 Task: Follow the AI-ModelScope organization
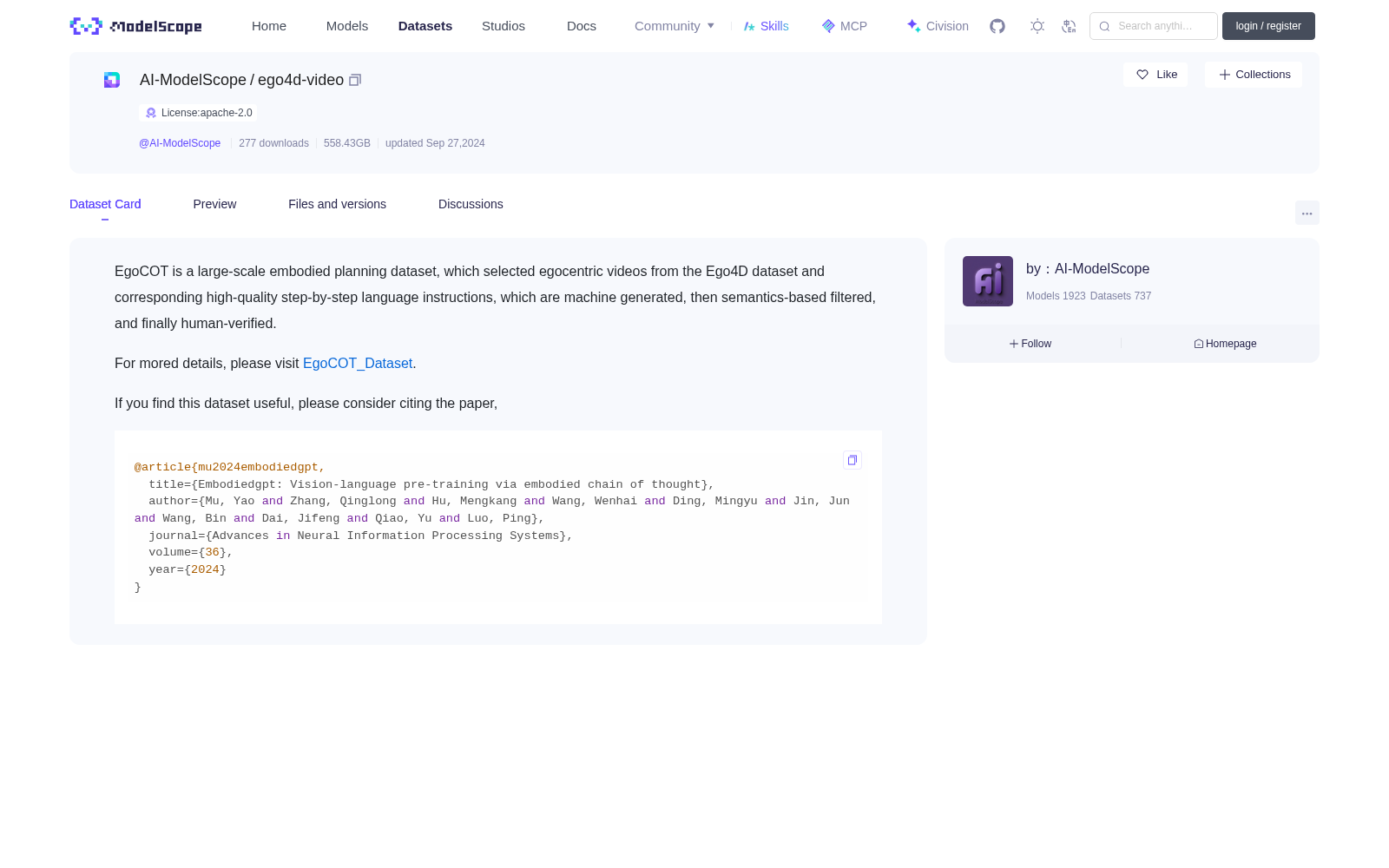[1030, 344]
